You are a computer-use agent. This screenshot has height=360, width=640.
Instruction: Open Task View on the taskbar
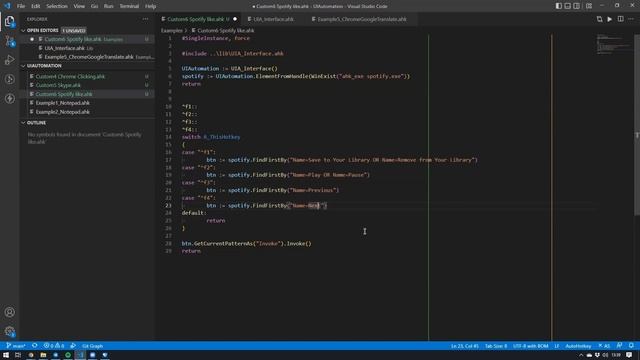(18, 355)
